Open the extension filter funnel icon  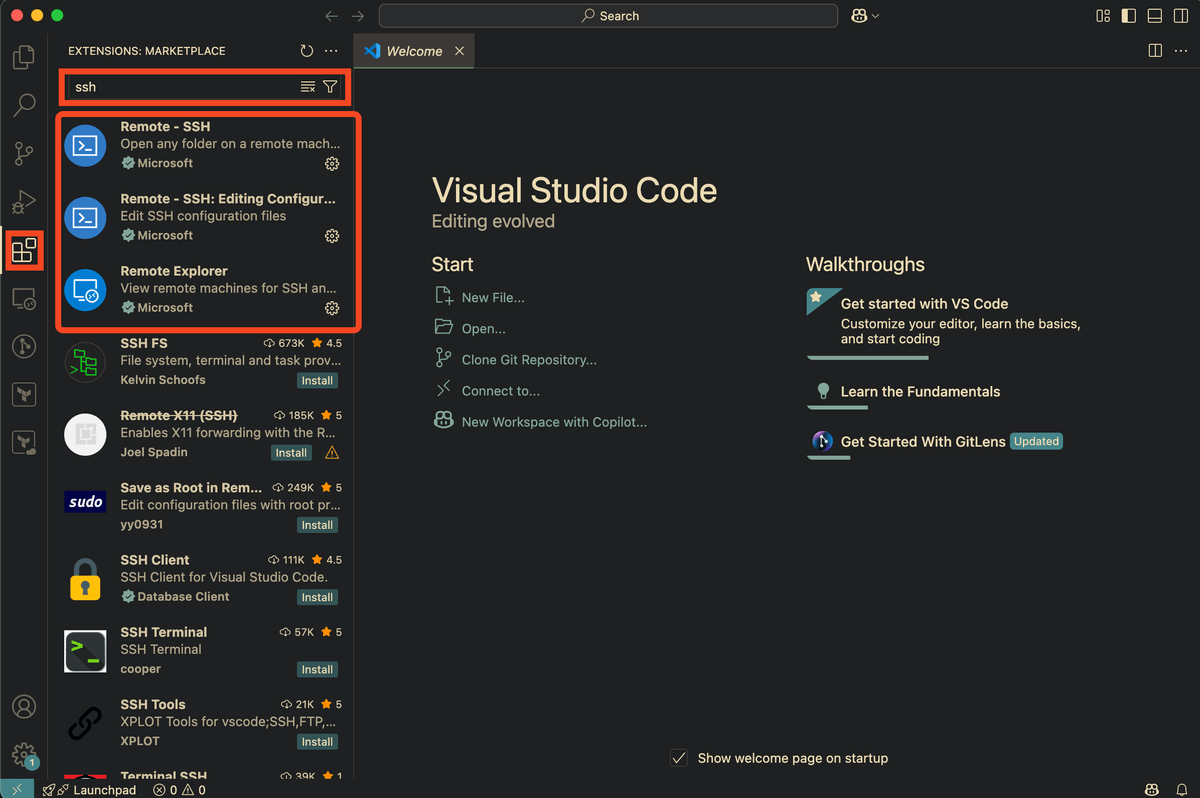click(x=330, y=87)
